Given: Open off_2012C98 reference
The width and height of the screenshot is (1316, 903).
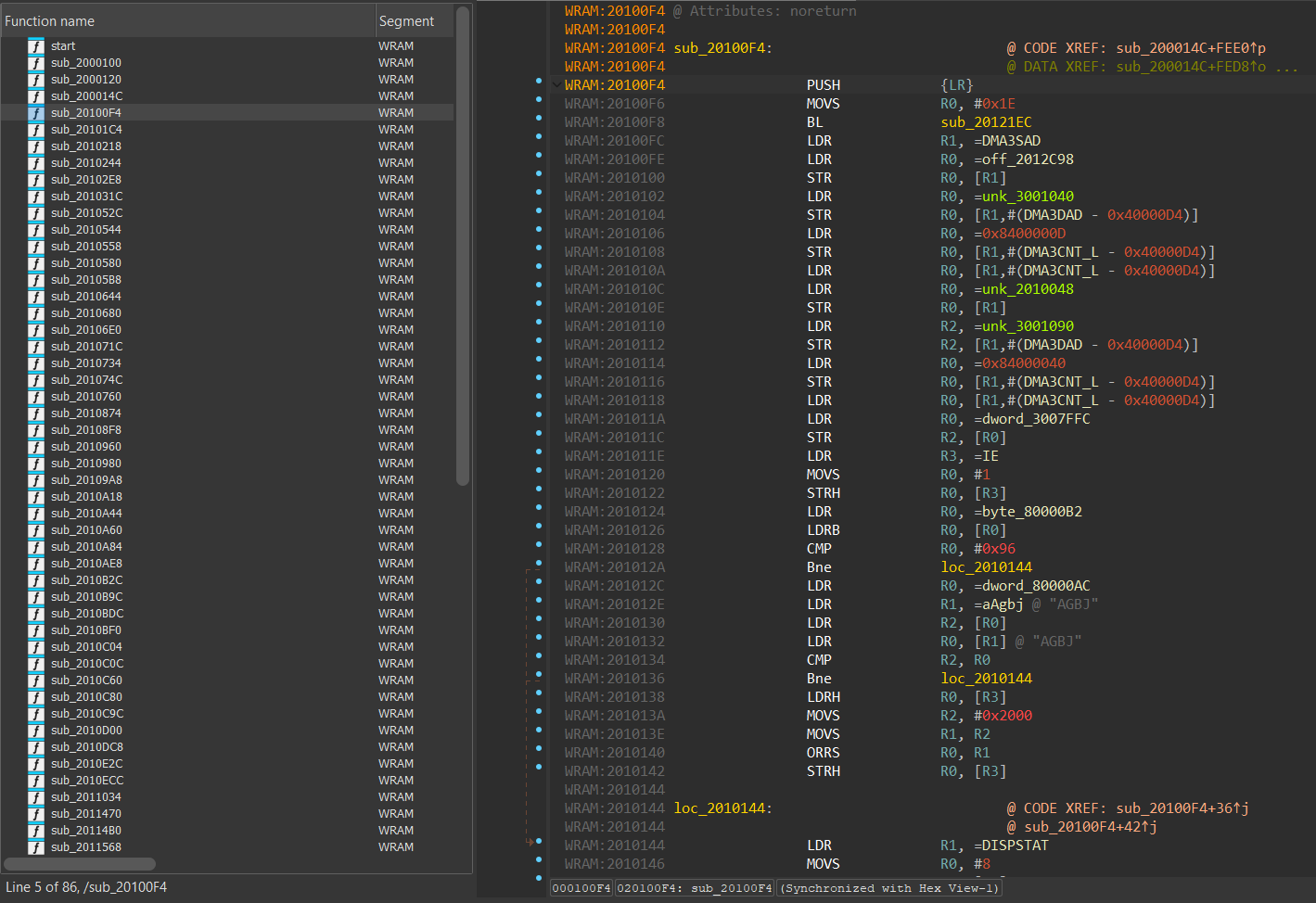Looking at the screenshot, I should [1028, 159].
